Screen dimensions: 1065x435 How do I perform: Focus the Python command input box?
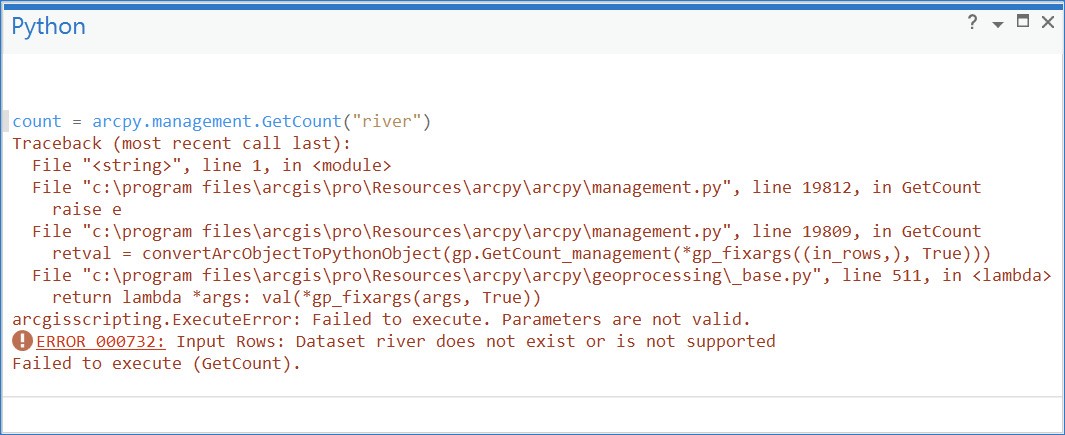point(530,410)
